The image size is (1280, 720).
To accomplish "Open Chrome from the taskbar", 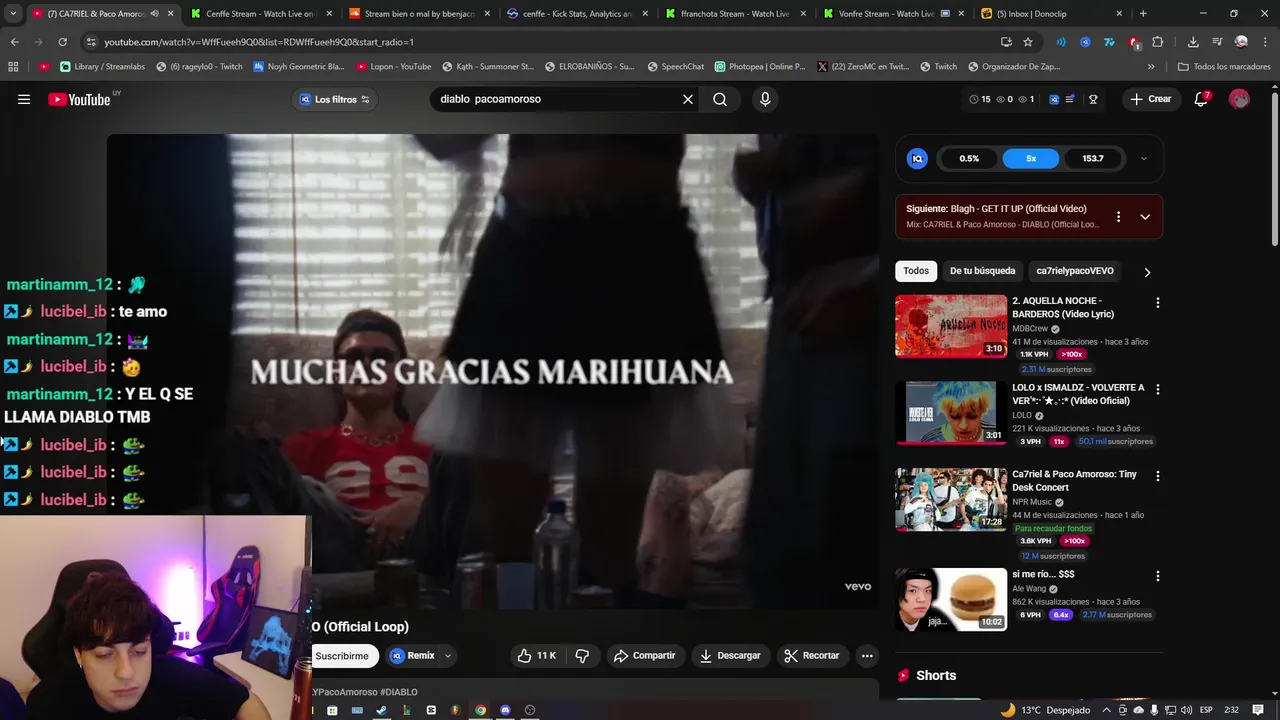I will pos(480,710).
